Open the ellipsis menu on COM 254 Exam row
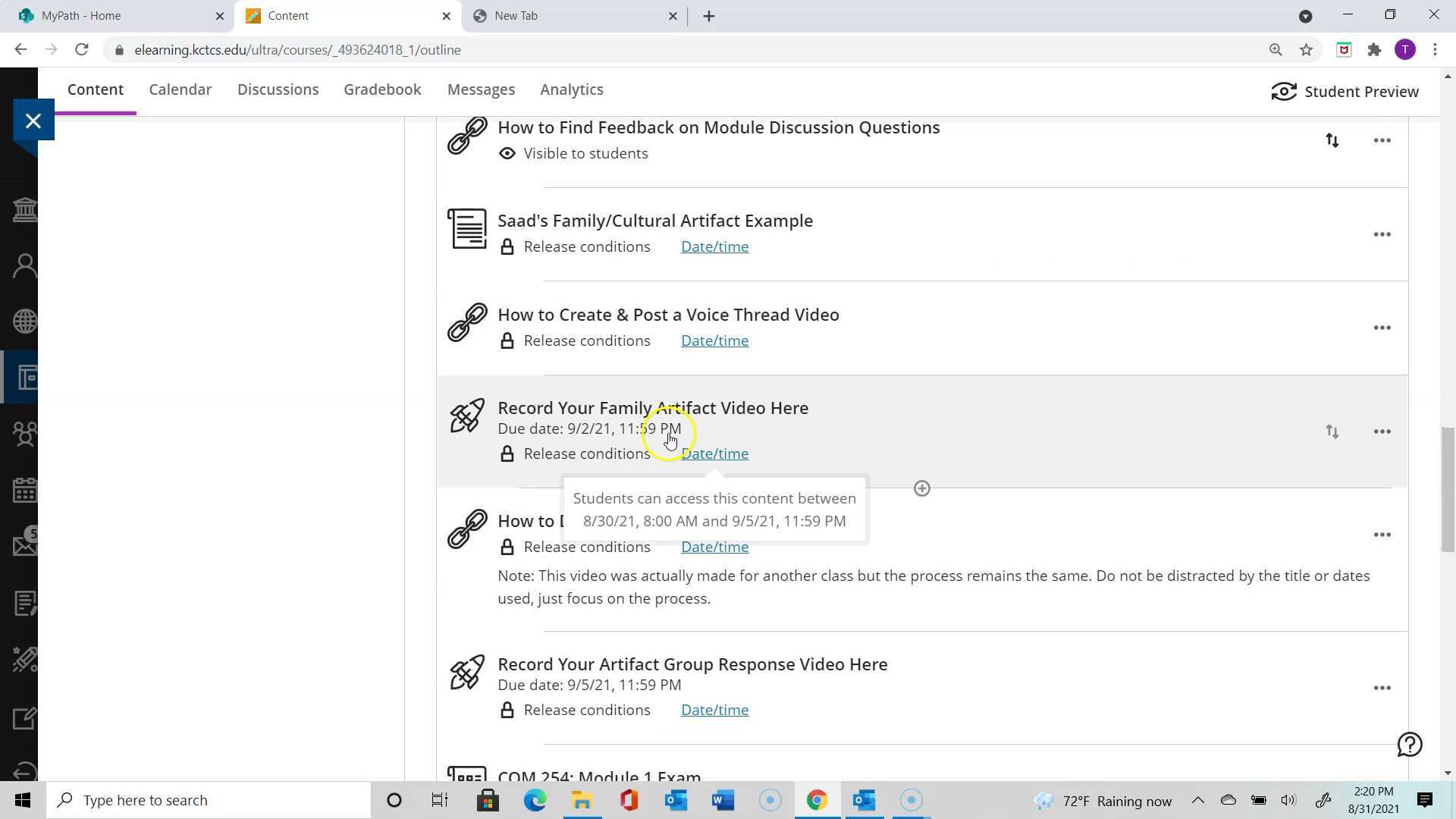Screen dimensions: 1456x819 [x=1382, y=775]
